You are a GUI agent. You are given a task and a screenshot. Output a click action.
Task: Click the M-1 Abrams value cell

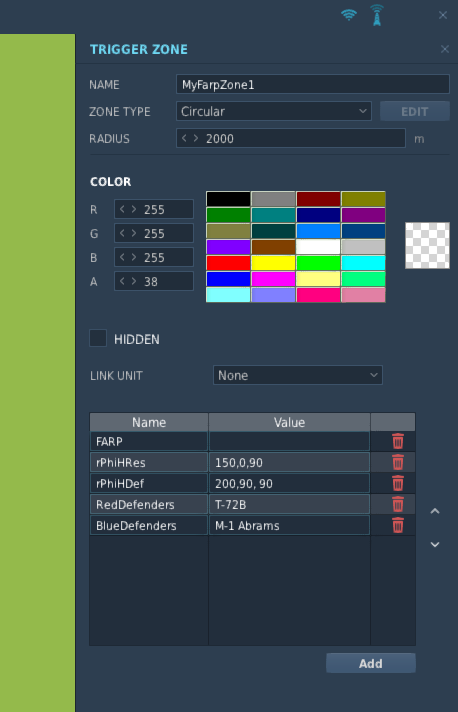click(289, 525)
